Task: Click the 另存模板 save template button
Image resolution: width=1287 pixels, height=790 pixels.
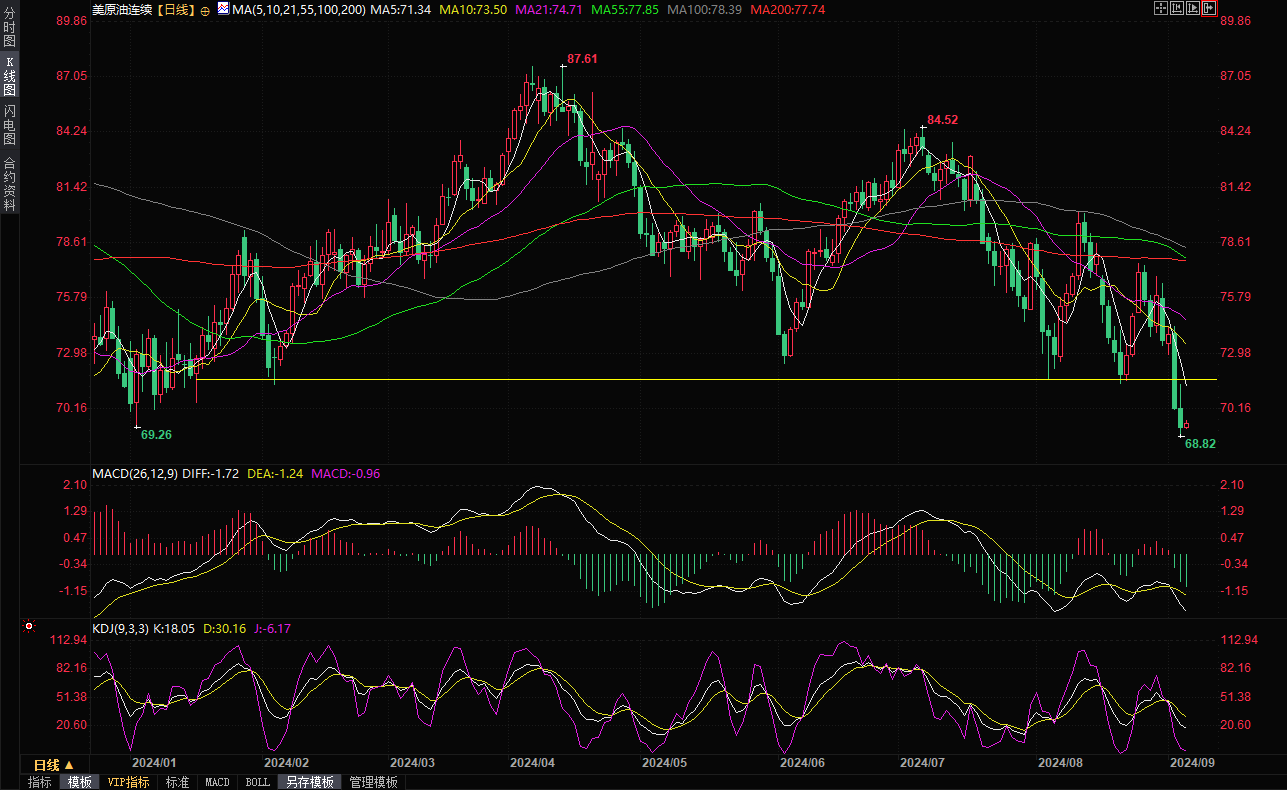Action: tap(309, 782)
